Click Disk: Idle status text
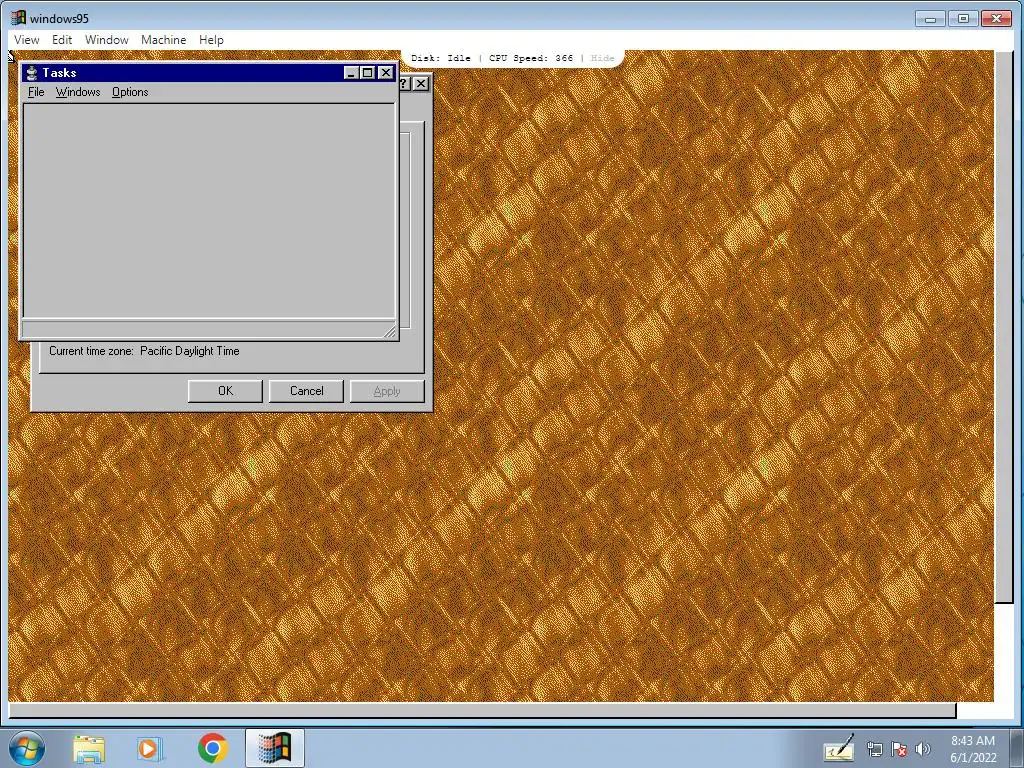This screenshot has height=768, width=1024. click(441, 58)
